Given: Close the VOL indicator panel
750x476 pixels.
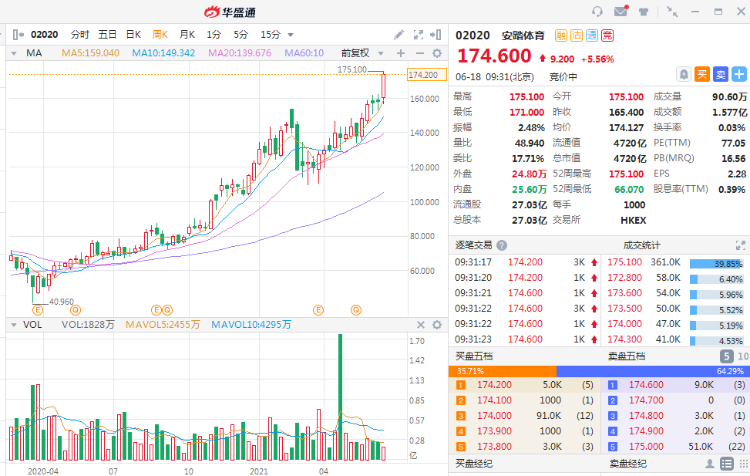Looking at the screenshot, I should pos(420,325).
